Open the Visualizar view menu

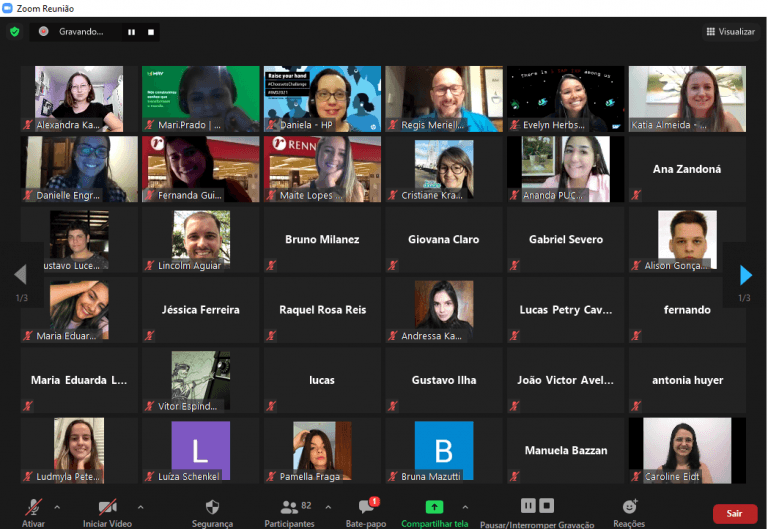[x=730, y=32]
